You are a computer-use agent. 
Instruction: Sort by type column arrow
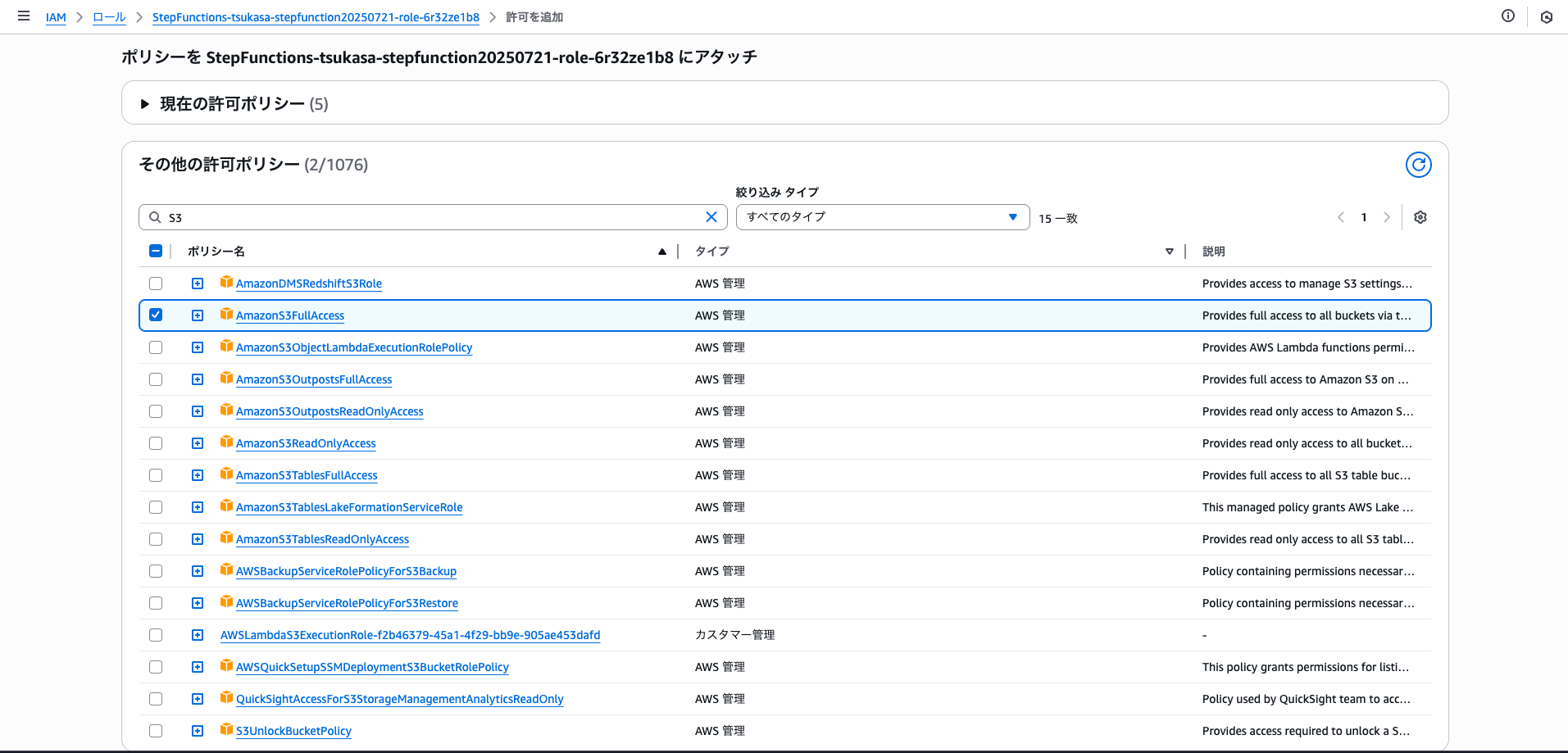tap(1170, 252)
